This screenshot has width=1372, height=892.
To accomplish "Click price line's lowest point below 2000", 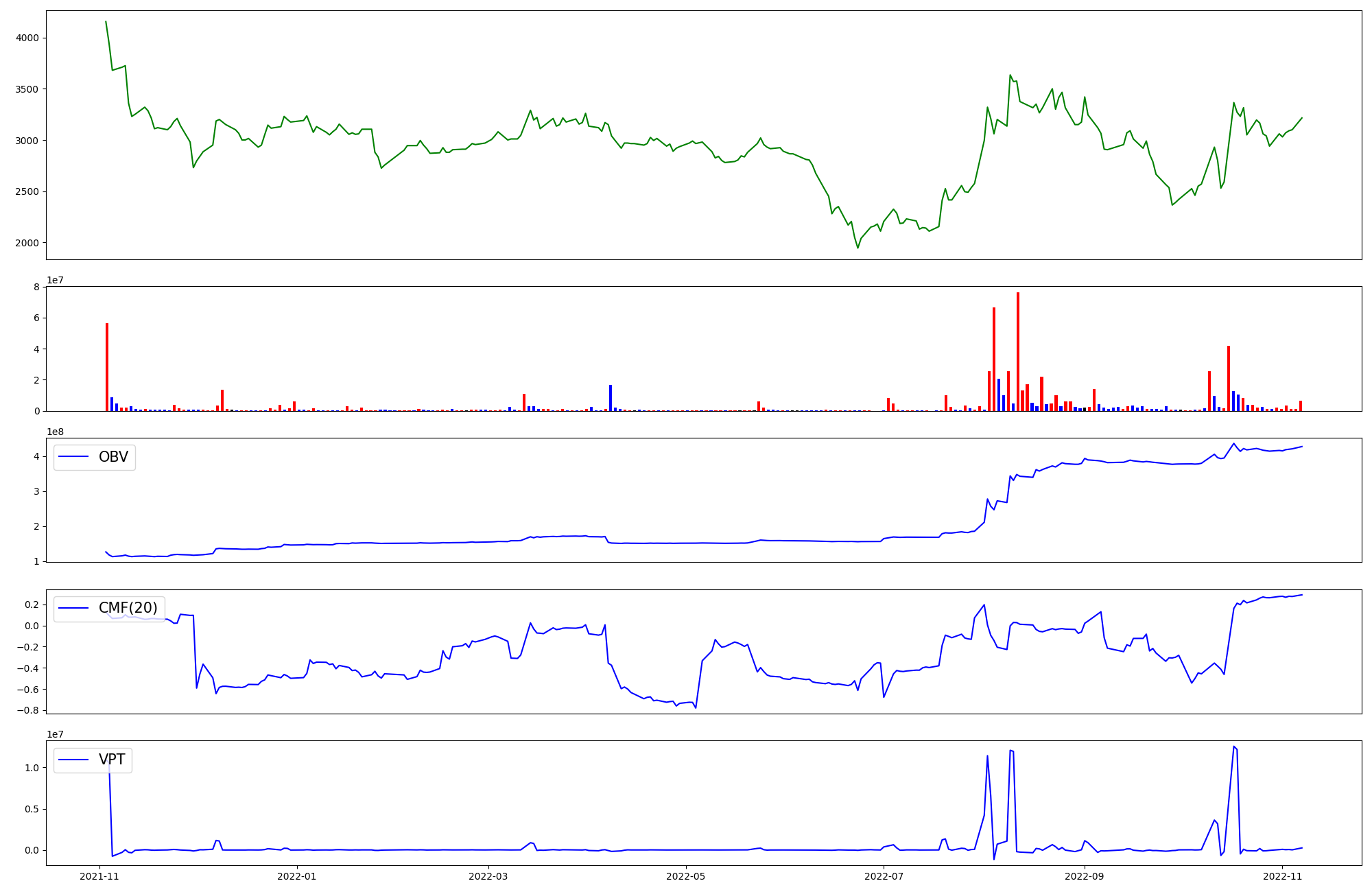I will tap(858, 247).
